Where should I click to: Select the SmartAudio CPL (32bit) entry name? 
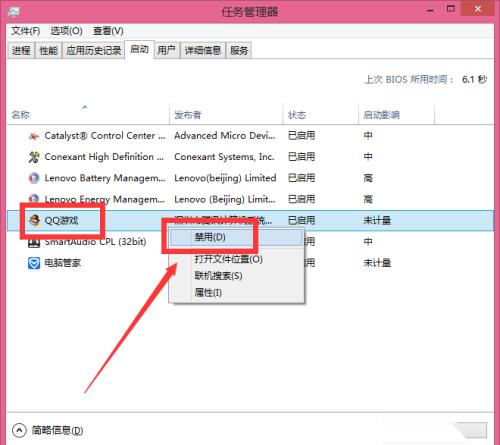click(95, 242)
